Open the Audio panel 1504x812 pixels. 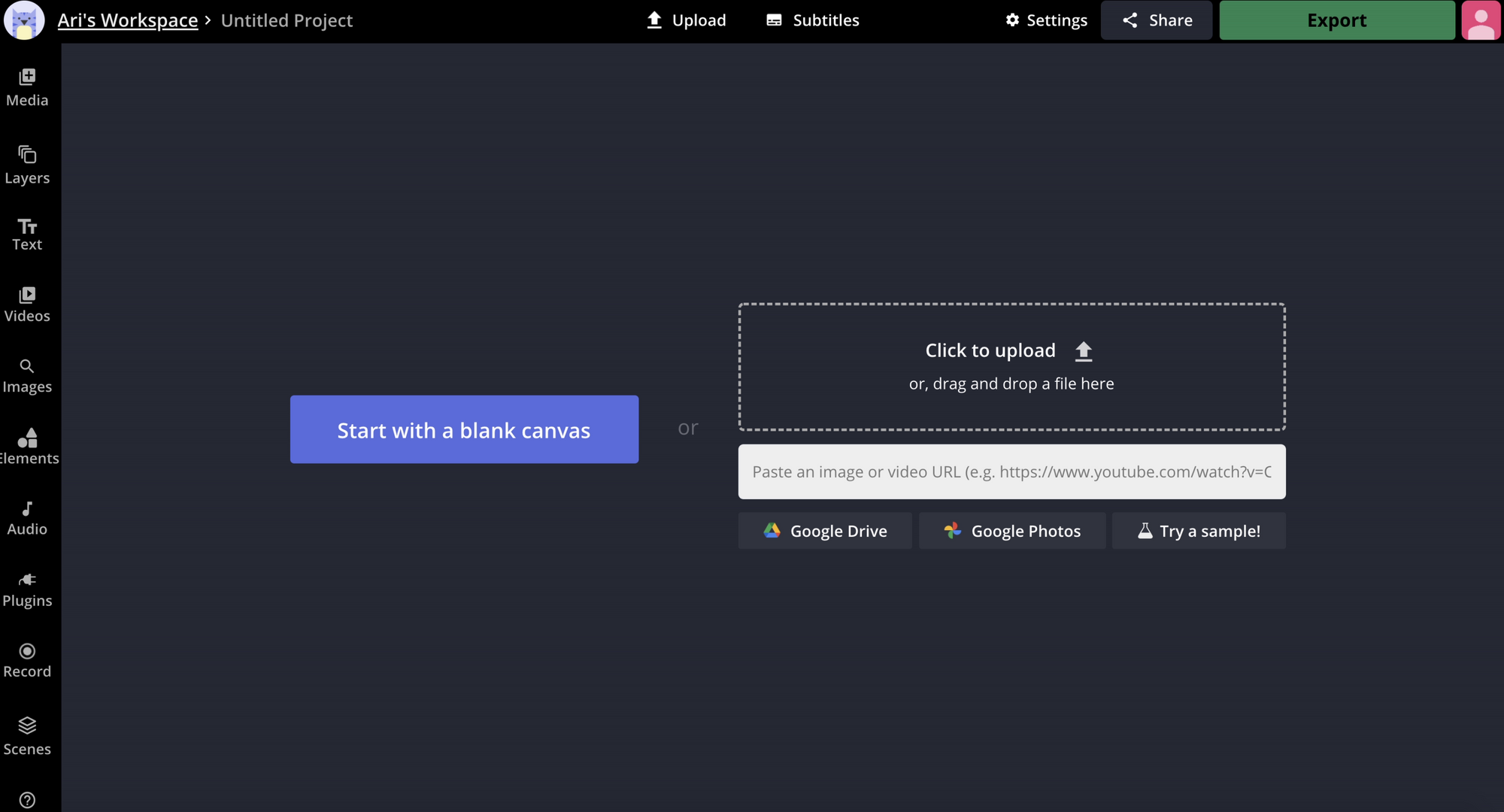[x=27, y=518]
